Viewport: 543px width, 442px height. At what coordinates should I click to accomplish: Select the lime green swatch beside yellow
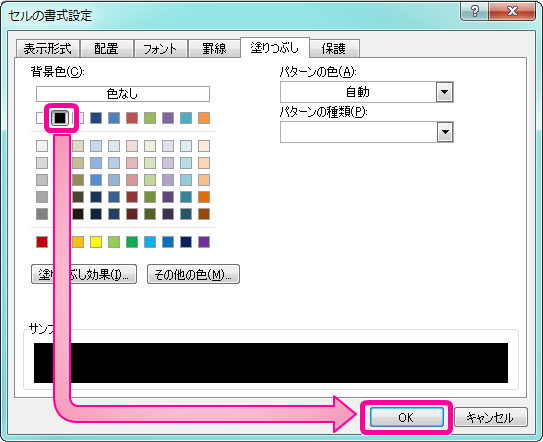pos(114,242)
